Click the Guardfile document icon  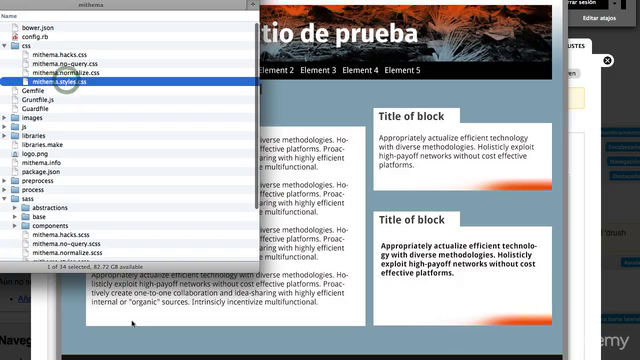coord(15,109)
